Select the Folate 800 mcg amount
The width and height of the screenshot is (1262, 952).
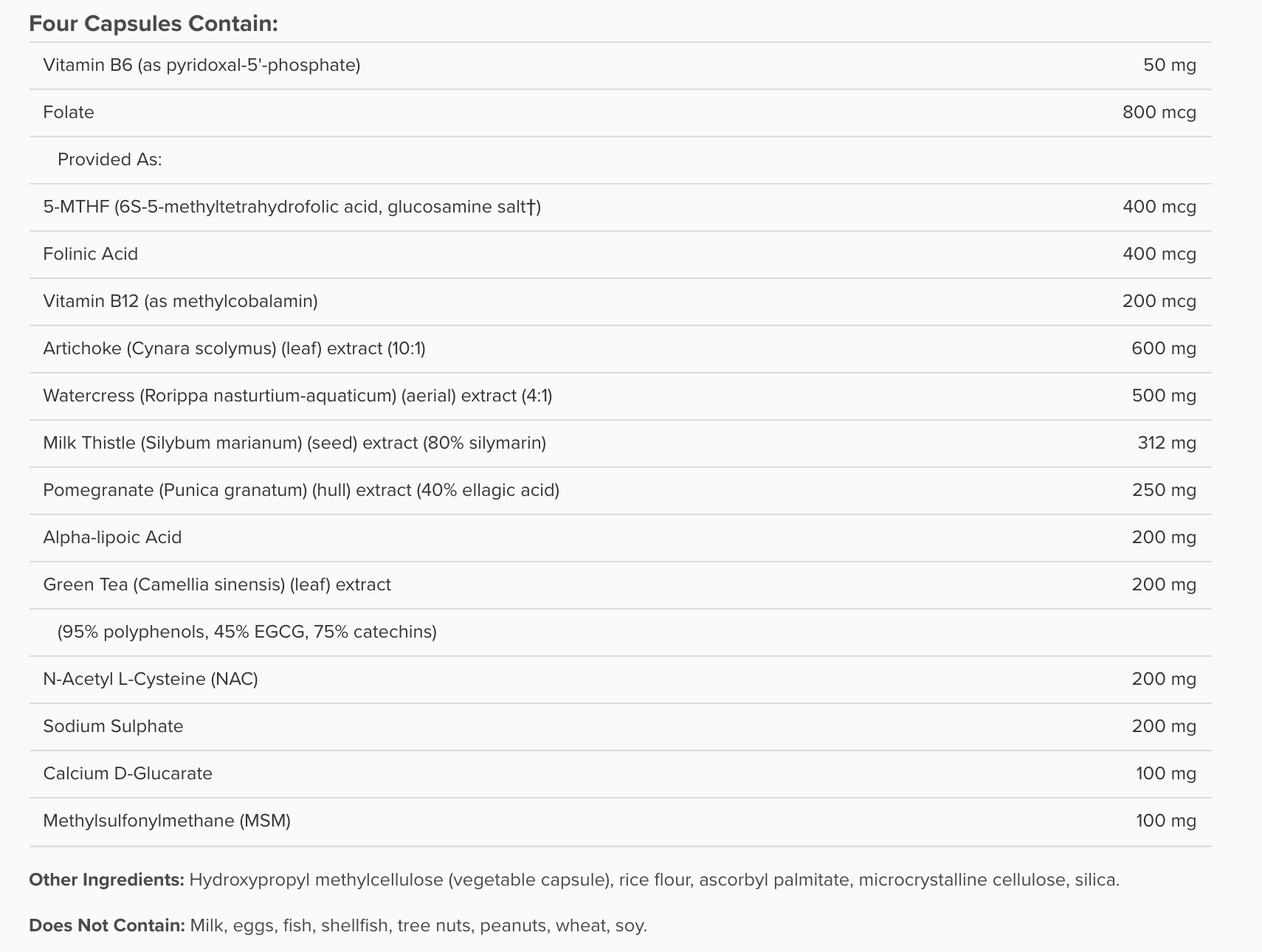coord(1159,112)
